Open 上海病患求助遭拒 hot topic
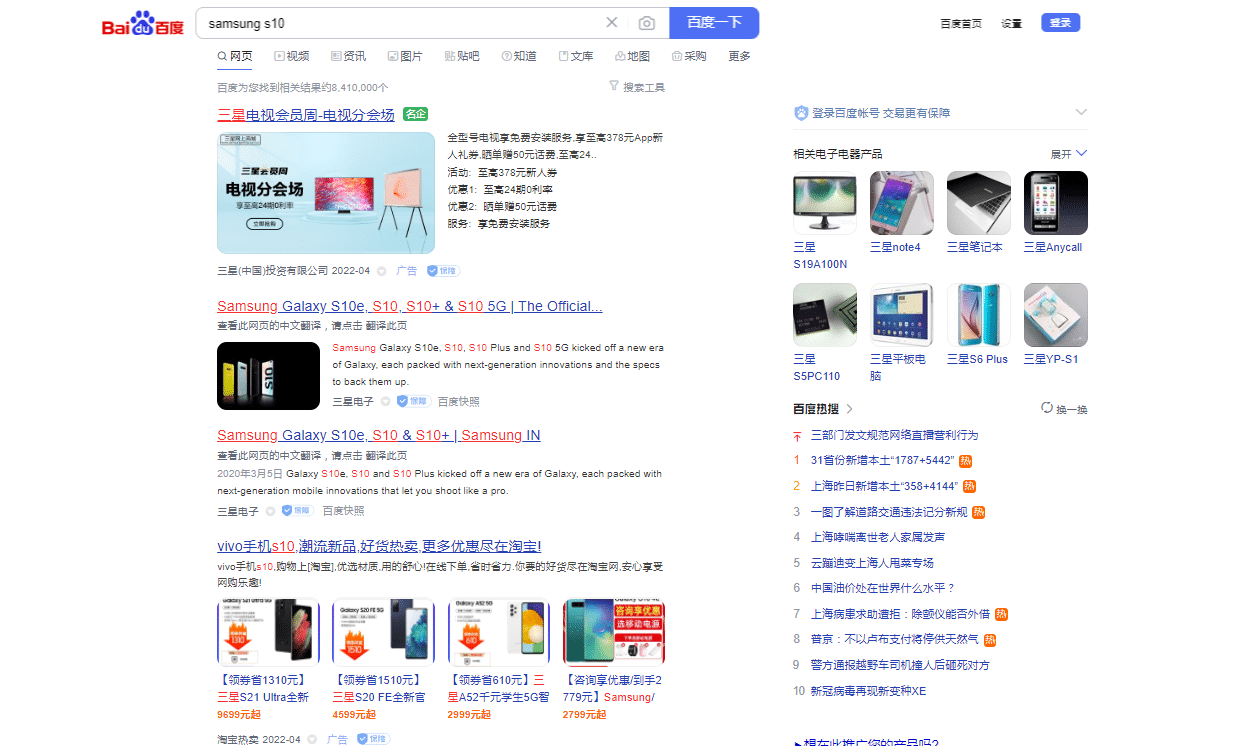The width and height of the screenshot is (1258, 746). 900,614
